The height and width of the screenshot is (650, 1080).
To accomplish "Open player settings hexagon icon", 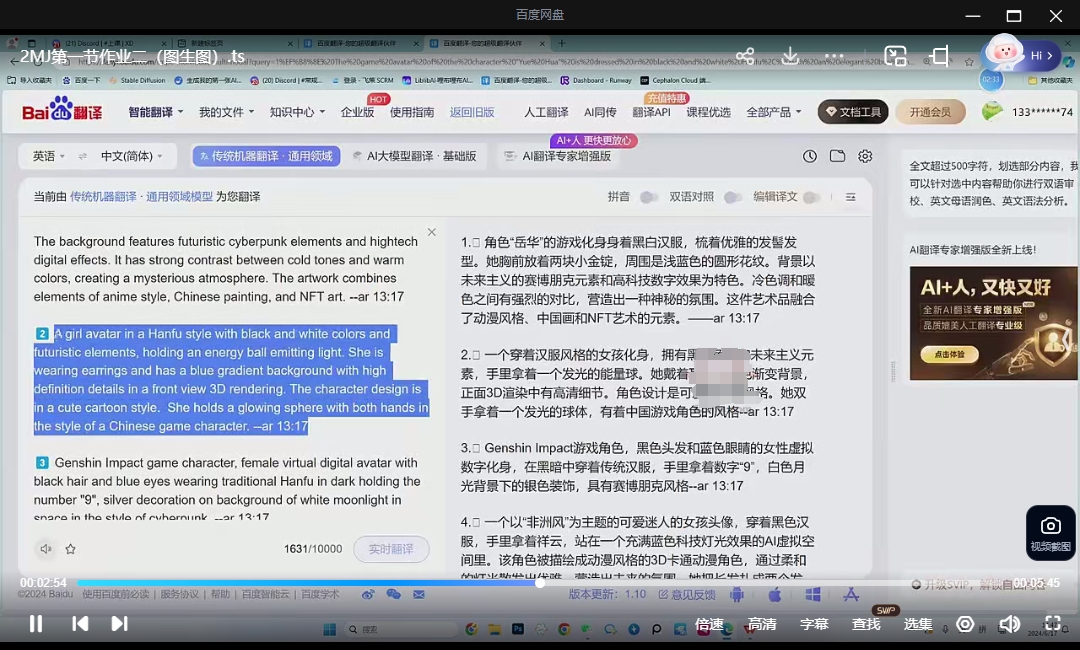I will pyautogui.click(x=965, y=624).
